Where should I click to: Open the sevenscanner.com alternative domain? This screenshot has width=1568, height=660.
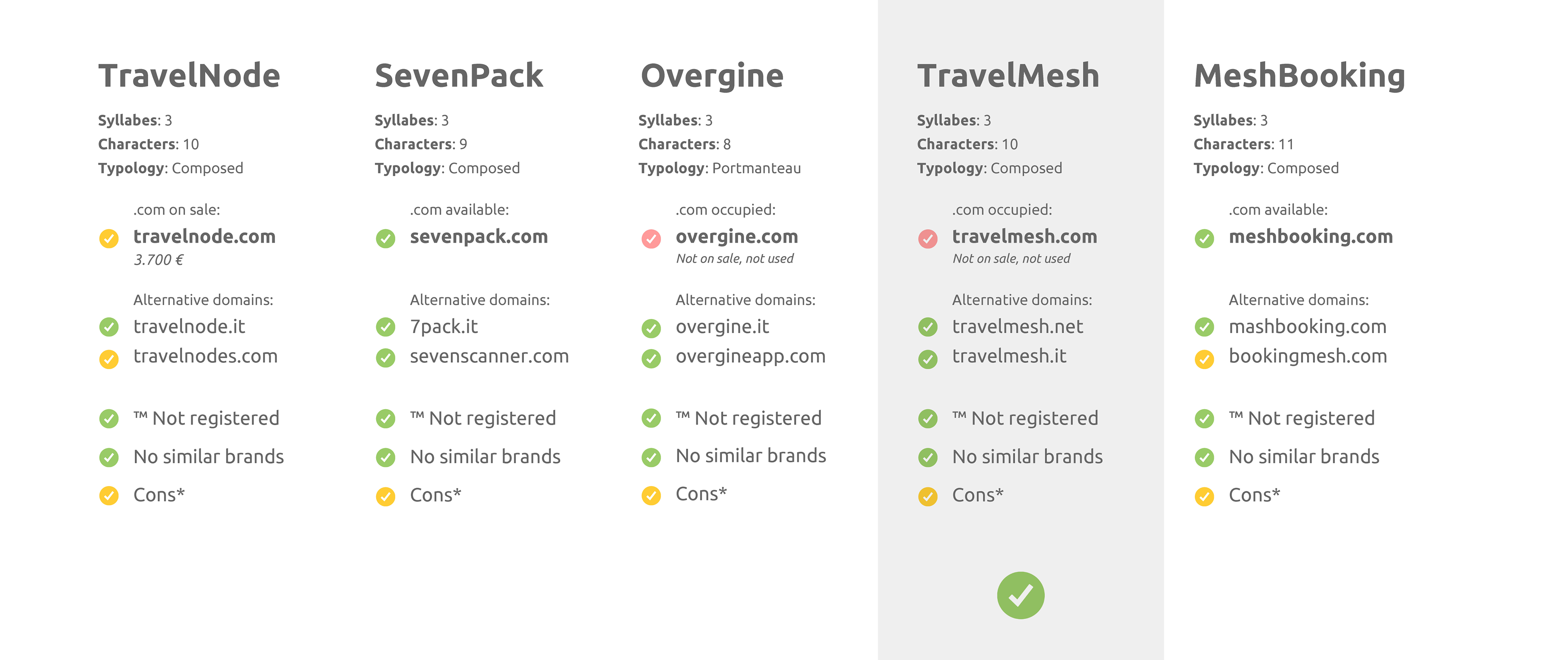(x=490, y=356)
